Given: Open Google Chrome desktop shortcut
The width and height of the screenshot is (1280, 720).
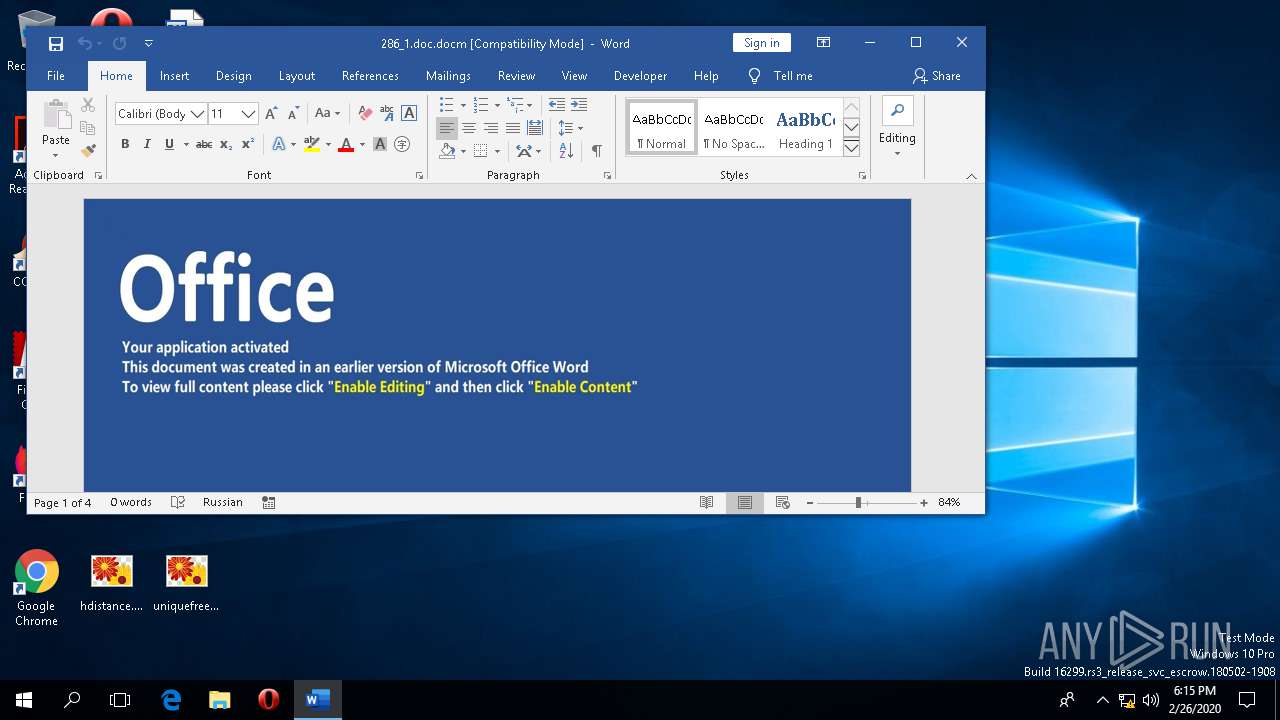Looking at the screenshot, I should pyautogui.click(x=36, y=588).
